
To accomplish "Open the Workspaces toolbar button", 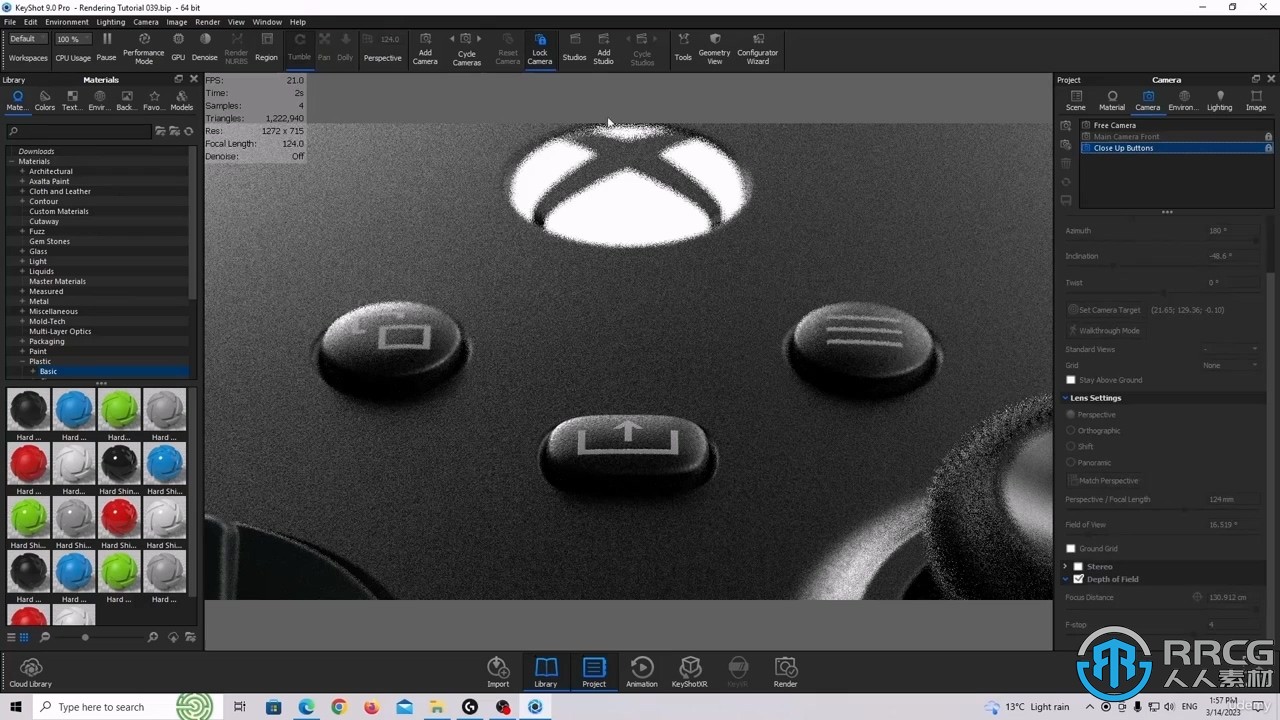I will pyautogui.click(x=28, y=58).
